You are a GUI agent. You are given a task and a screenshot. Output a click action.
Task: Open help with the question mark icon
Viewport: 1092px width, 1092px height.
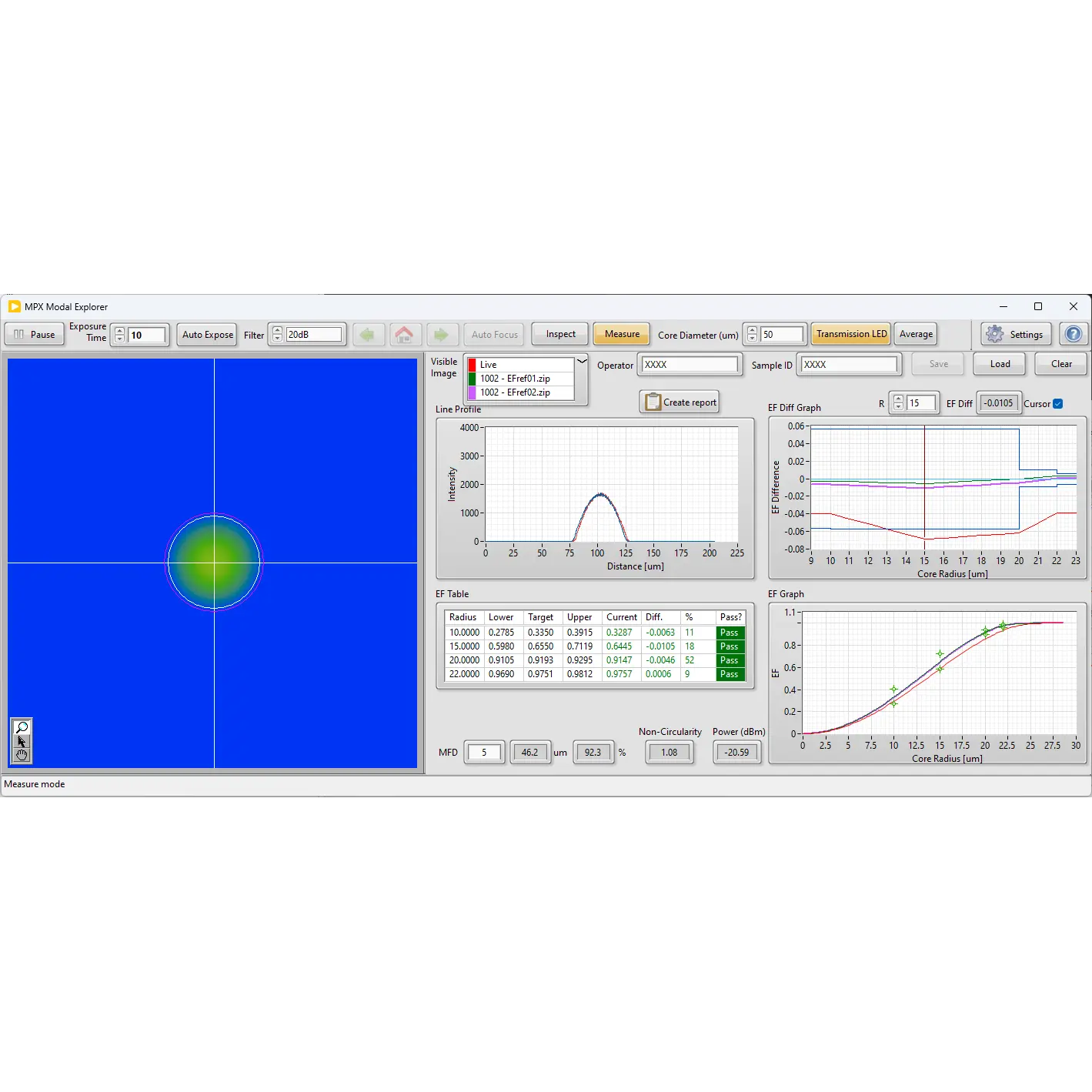point(1073,334)
